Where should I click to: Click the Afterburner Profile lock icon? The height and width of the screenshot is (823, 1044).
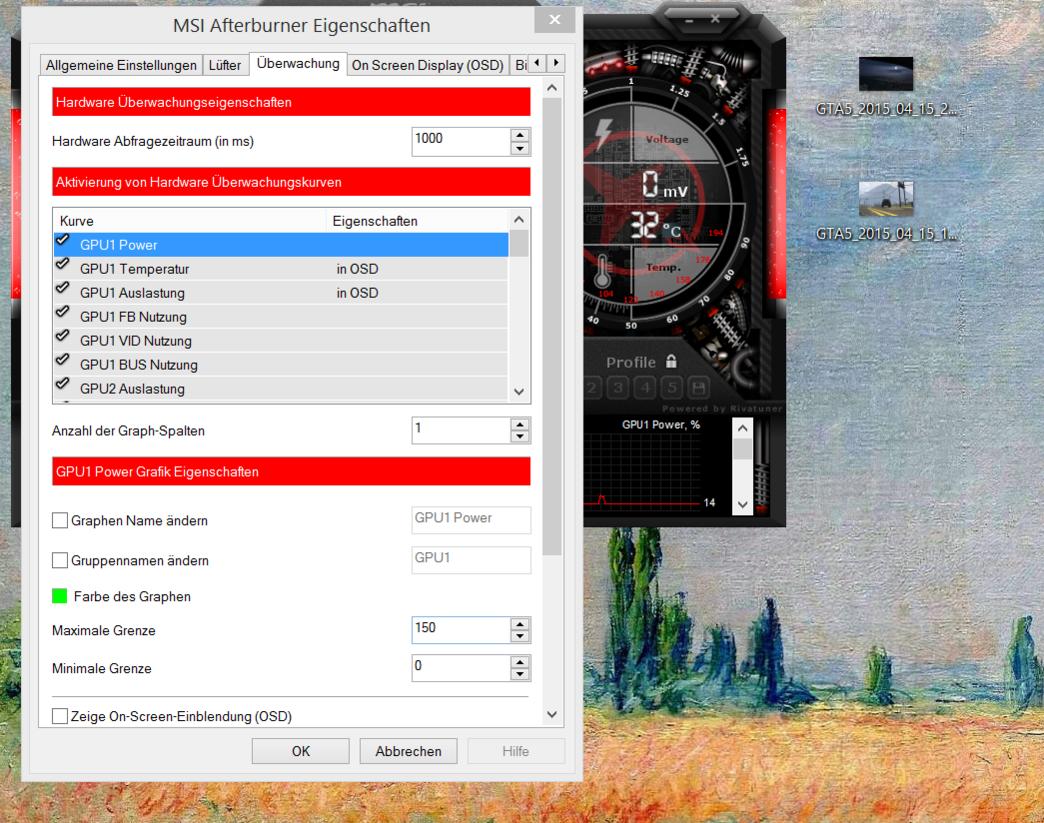671,362
